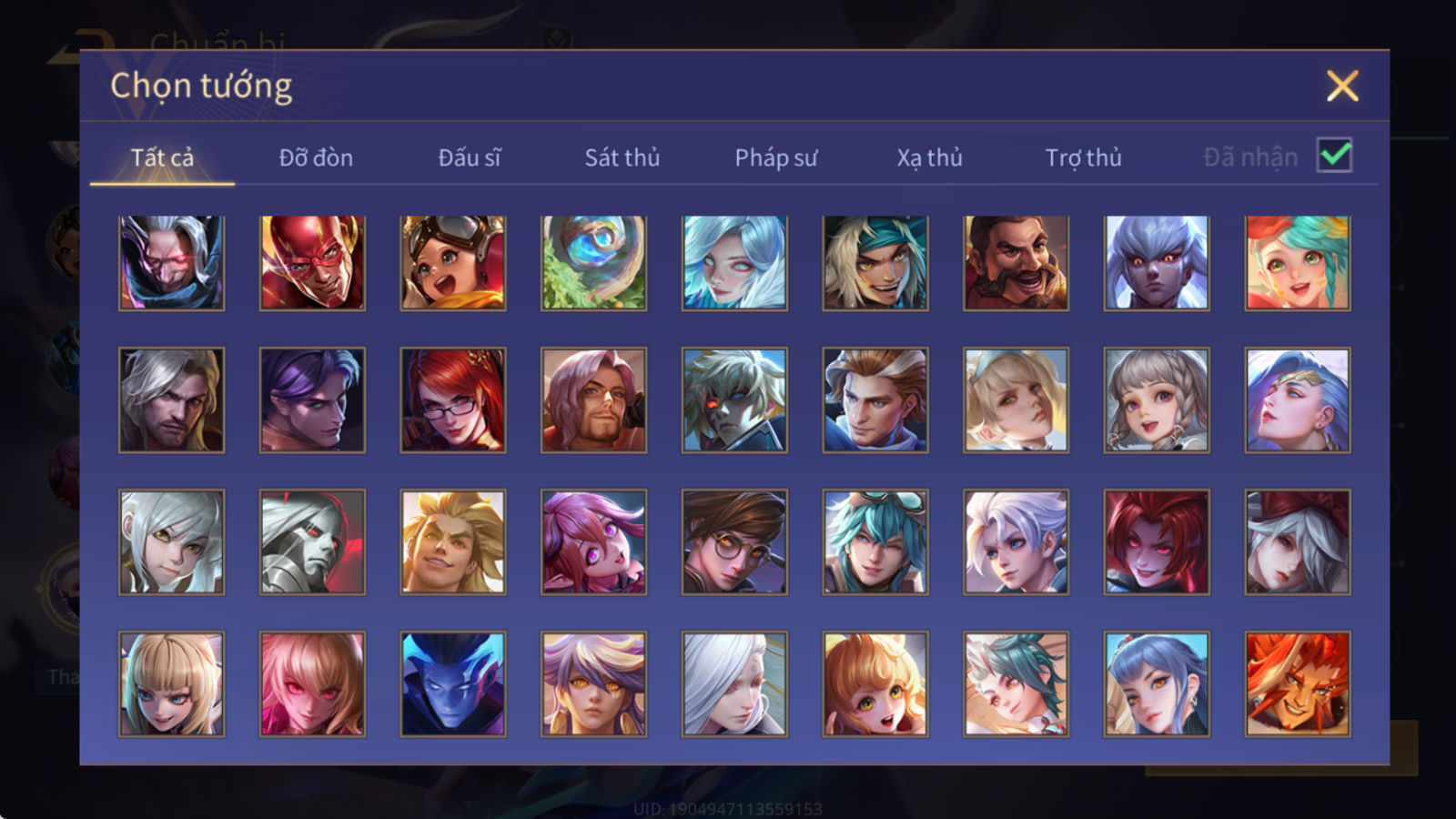Viewport: 1456px width, 819px height.
Task: Open the Xạ thủ category tab
Action: coord(929,157)
